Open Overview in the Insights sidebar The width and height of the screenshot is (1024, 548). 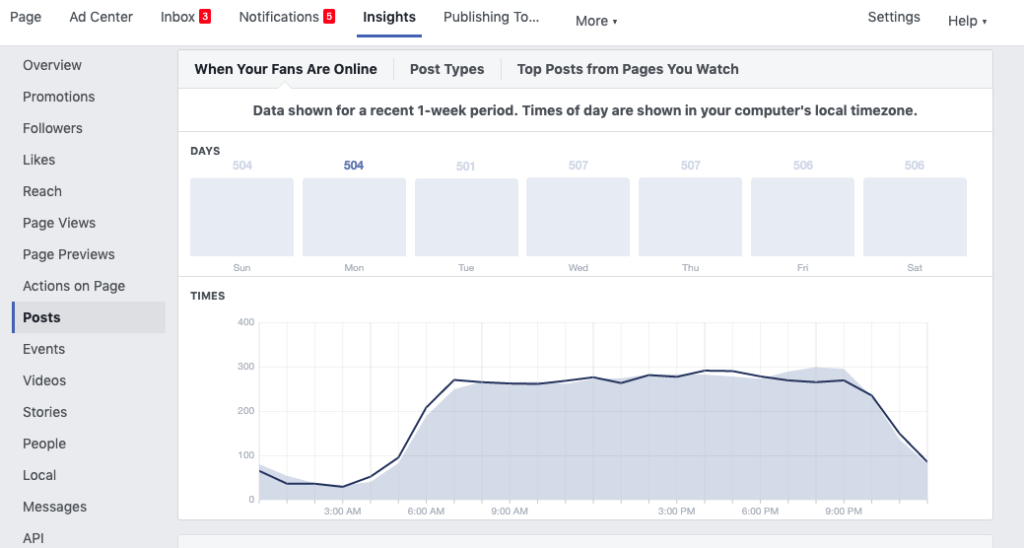pyautogui.click(x=52, y=65)
